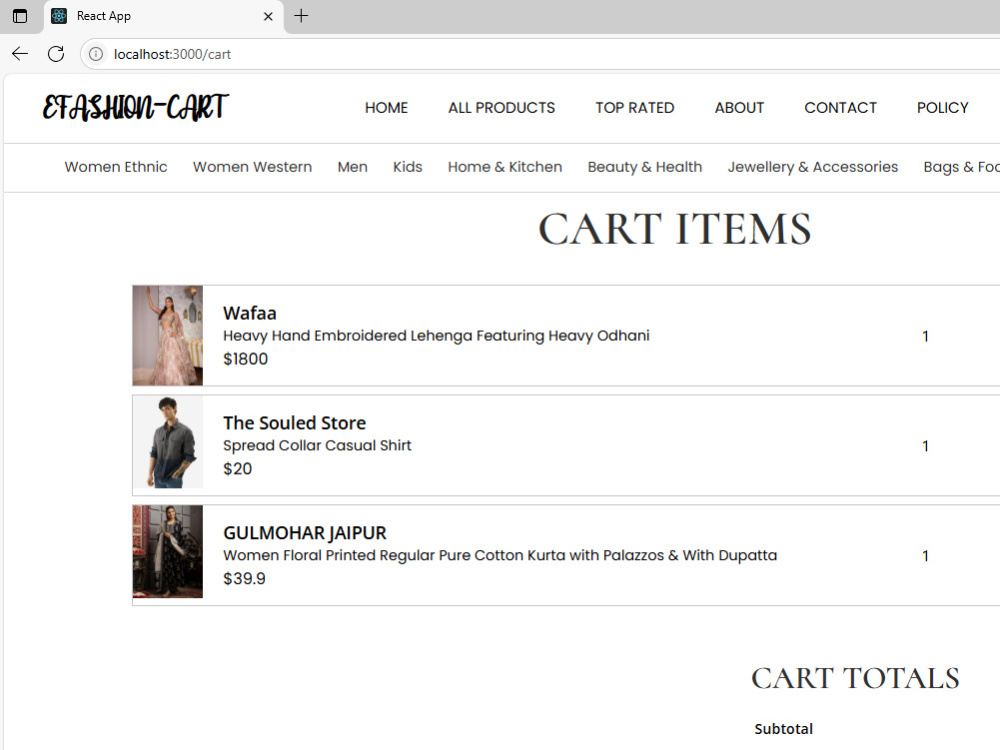Open the tab actions icon
The image size is (1000, 750).
[x=20, y=16]
